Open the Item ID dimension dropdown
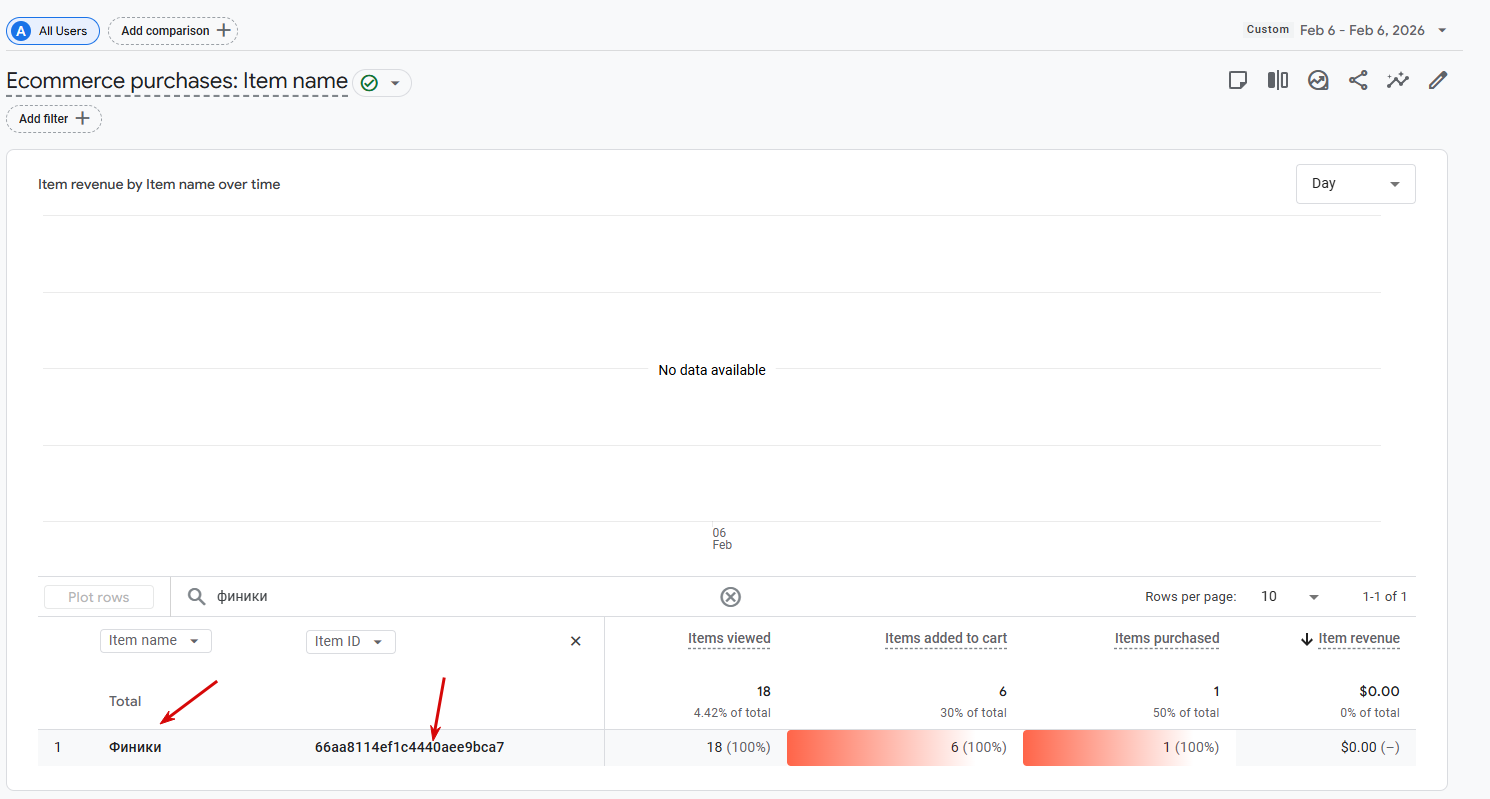The width and height of the screenshot is (1490, 799). (350, 642)
